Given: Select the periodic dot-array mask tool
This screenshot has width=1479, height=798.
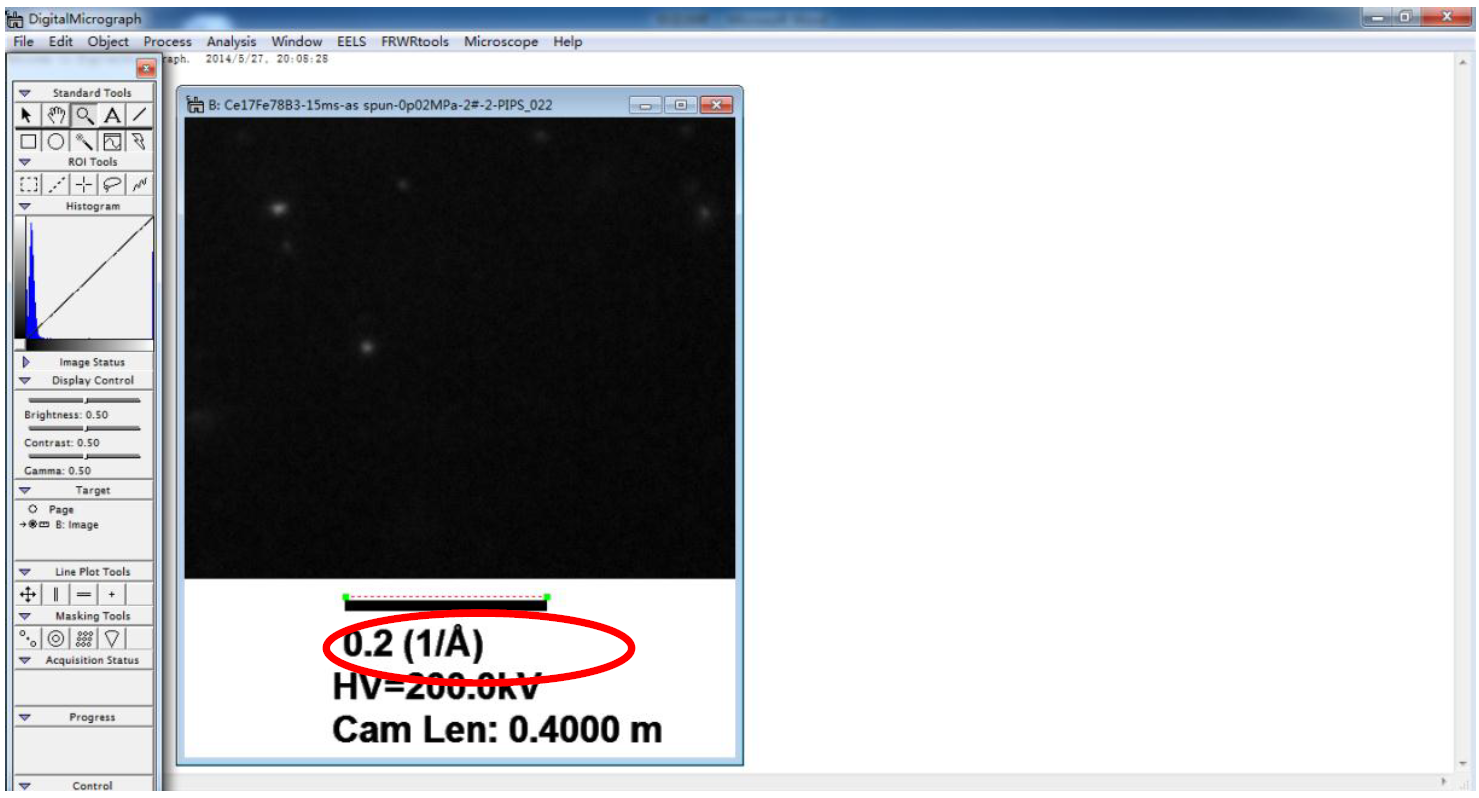Looking at the screenshot, I should [x=84, y=638].
